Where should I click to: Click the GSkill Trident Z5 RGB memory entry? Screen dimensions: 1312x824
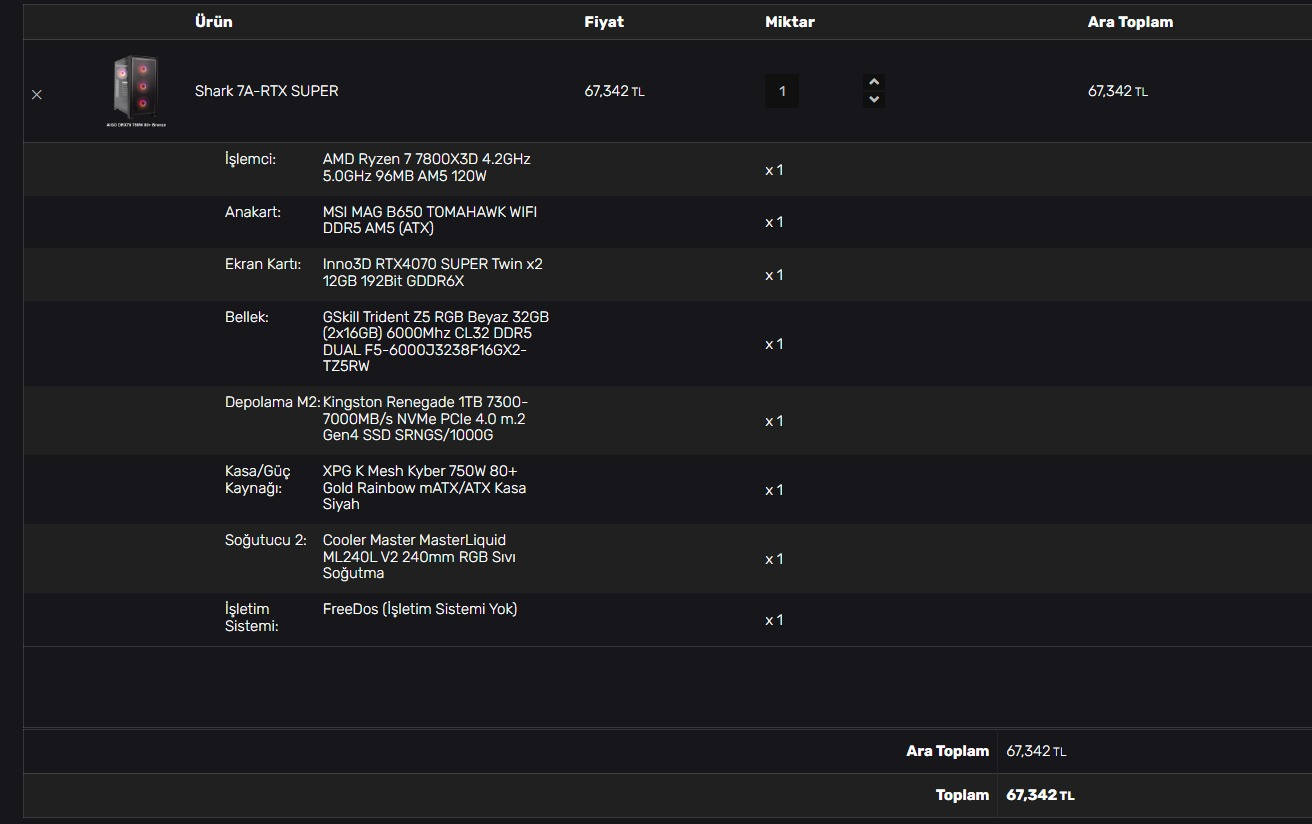tap(435, 342)
